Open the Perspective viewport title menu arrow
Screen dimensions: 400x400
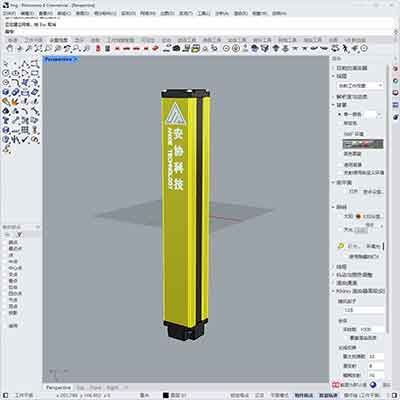click(x=76, y=60)
